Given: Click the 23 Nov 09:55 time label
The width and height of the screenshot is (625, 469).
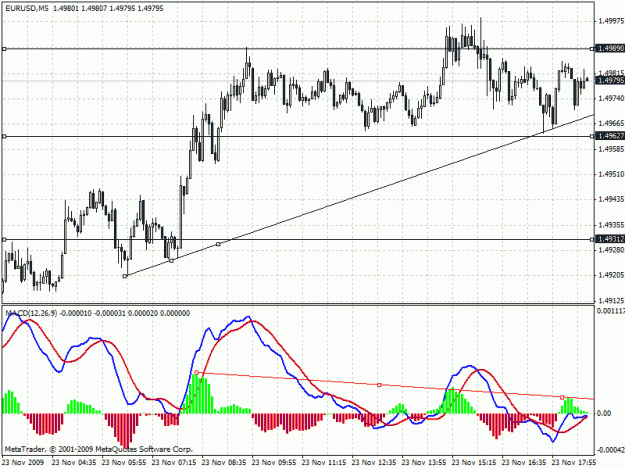Looking at the screenshot, I should coord(274,463).
